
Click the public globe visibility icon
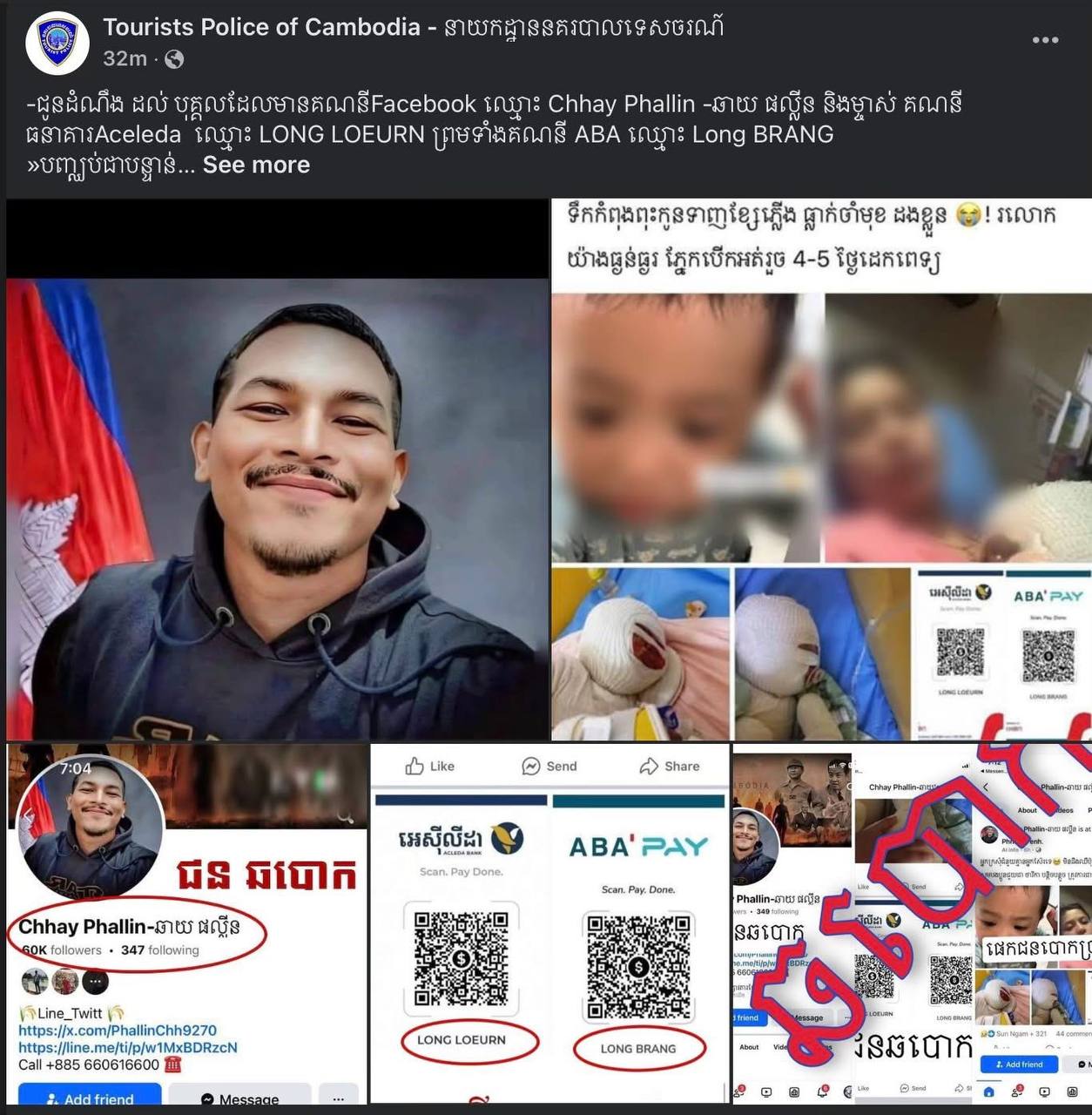pos(174,59)
